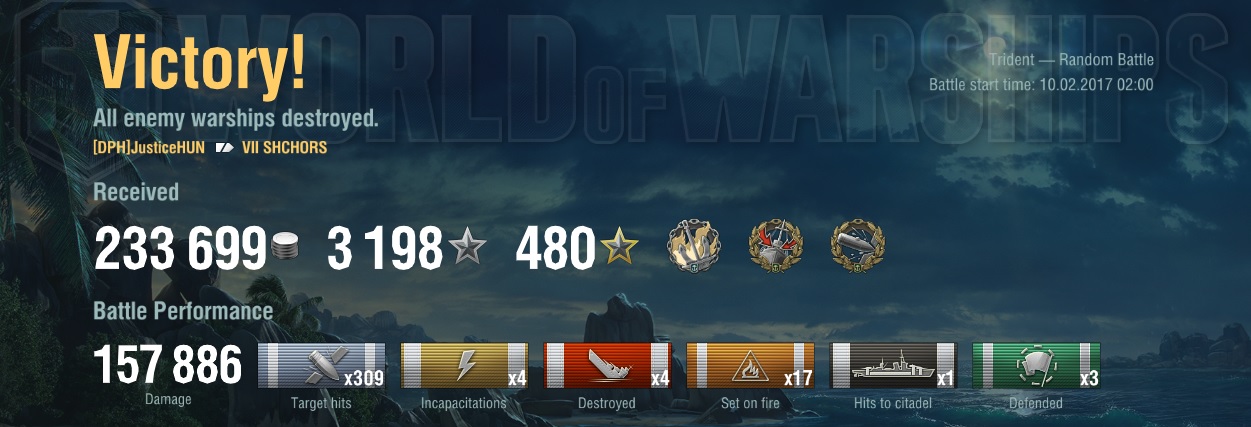Image resolution: width=1251 pixels, height=427 pixels.
Task: Select the Incapacitations lightning ribbon
Action: [465, 365]
